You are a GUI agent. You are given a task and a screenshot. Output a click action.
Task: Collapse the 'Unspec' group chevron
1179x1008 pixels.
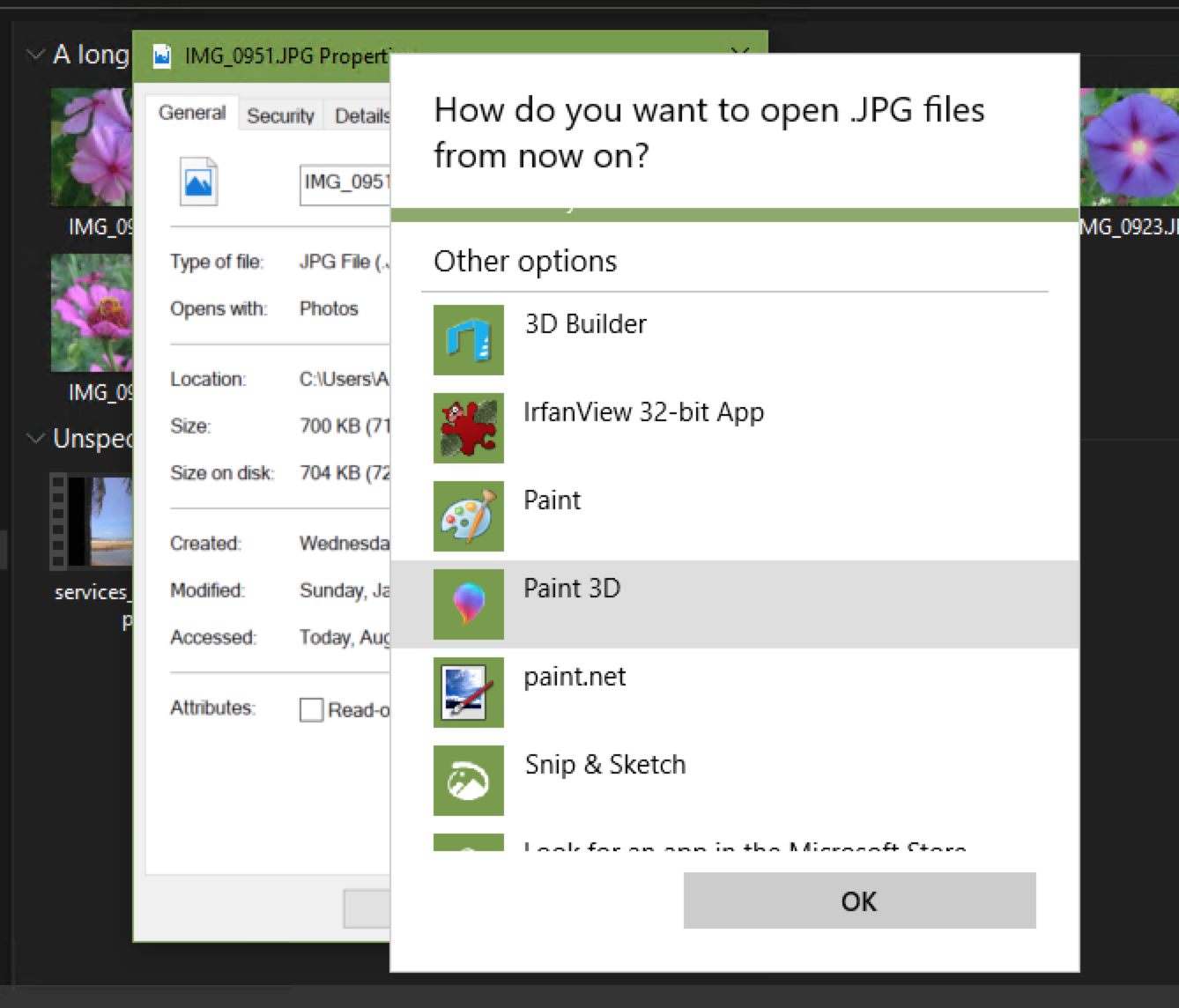coord(35,438)
